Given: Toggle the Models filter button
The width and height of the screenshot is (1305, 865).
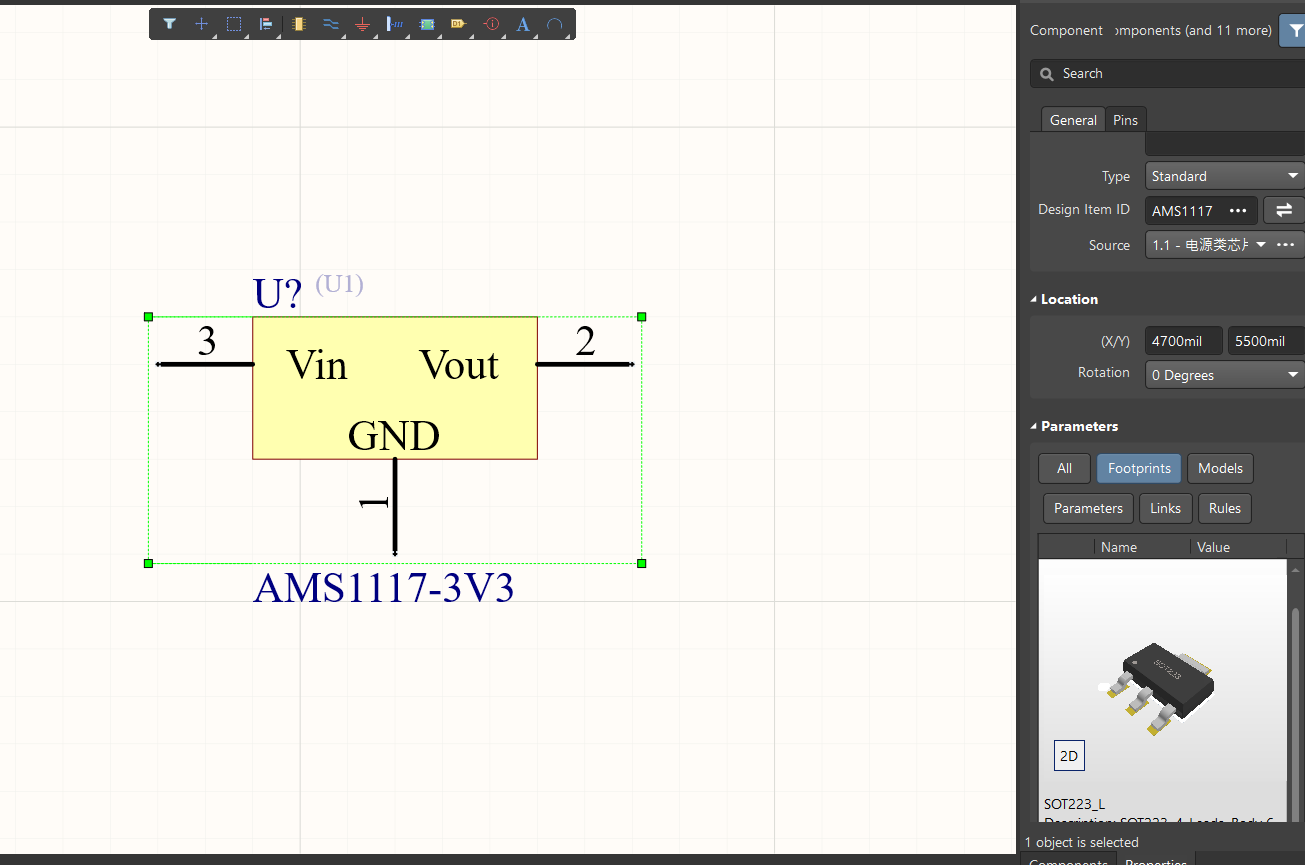Looking at the screenshot, I should tap(1220, 468).
